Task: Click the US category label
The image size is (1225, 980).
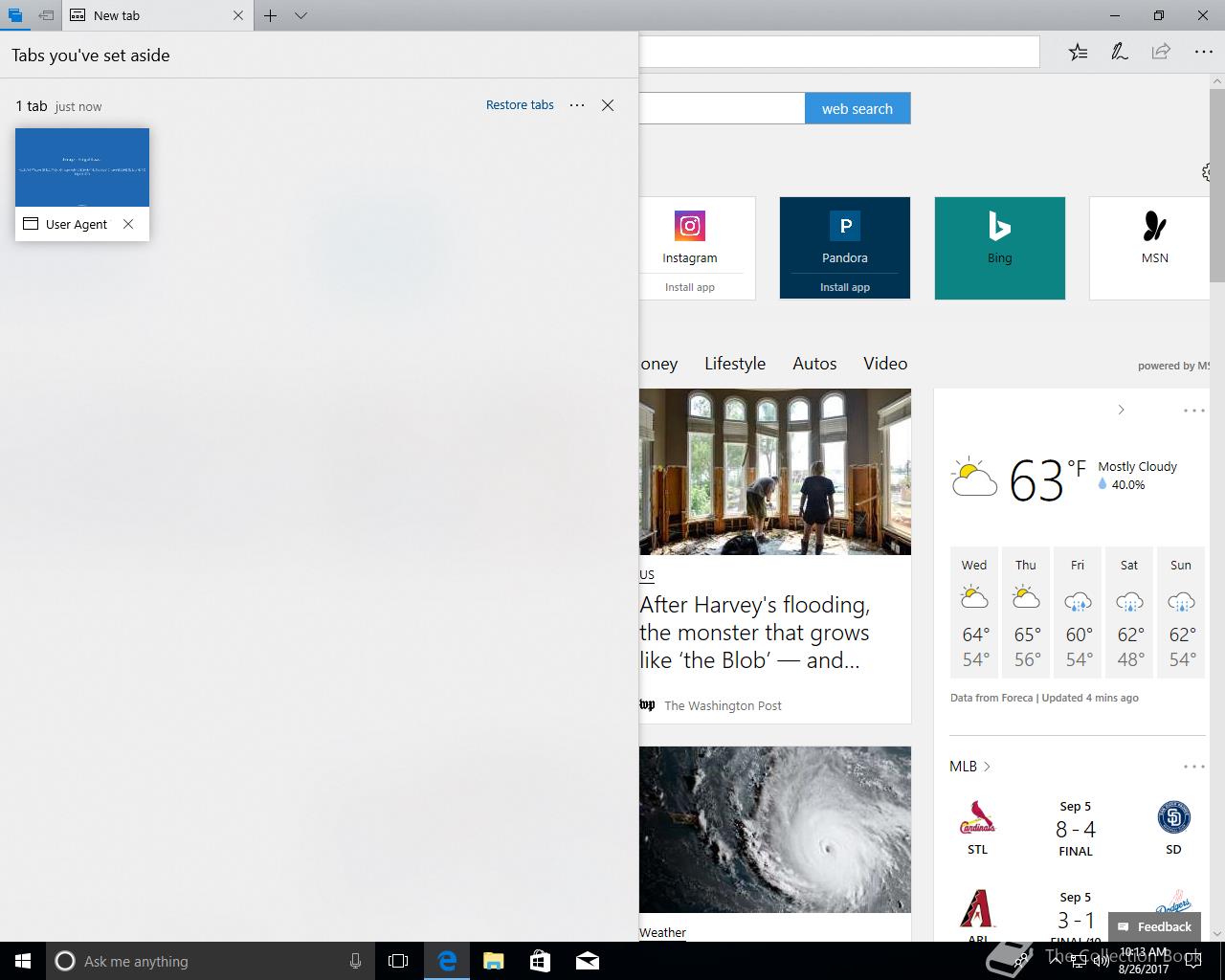Action: click(647, 575)
